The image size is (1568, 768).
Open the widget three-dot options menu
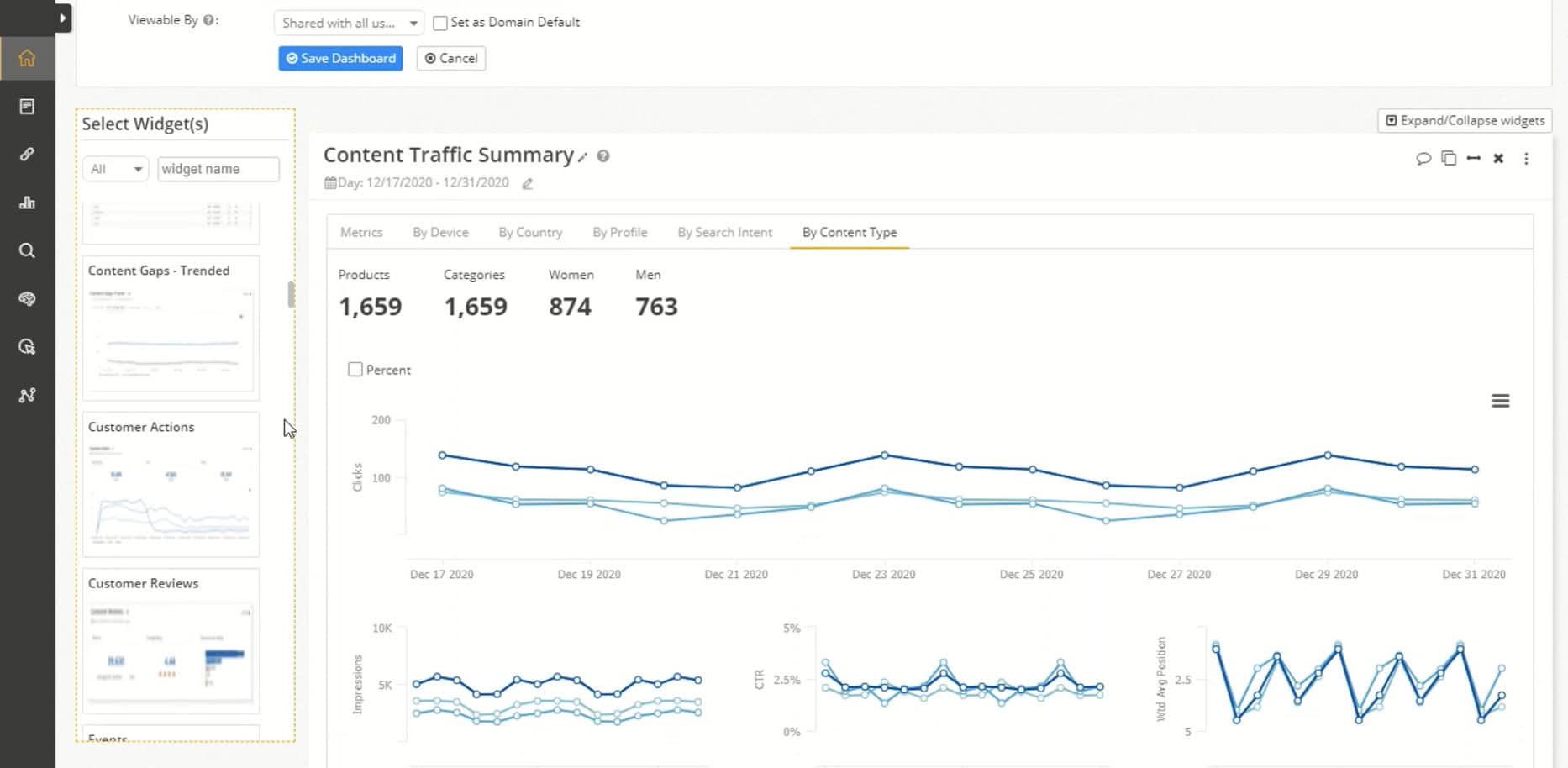pos(1526,158)
